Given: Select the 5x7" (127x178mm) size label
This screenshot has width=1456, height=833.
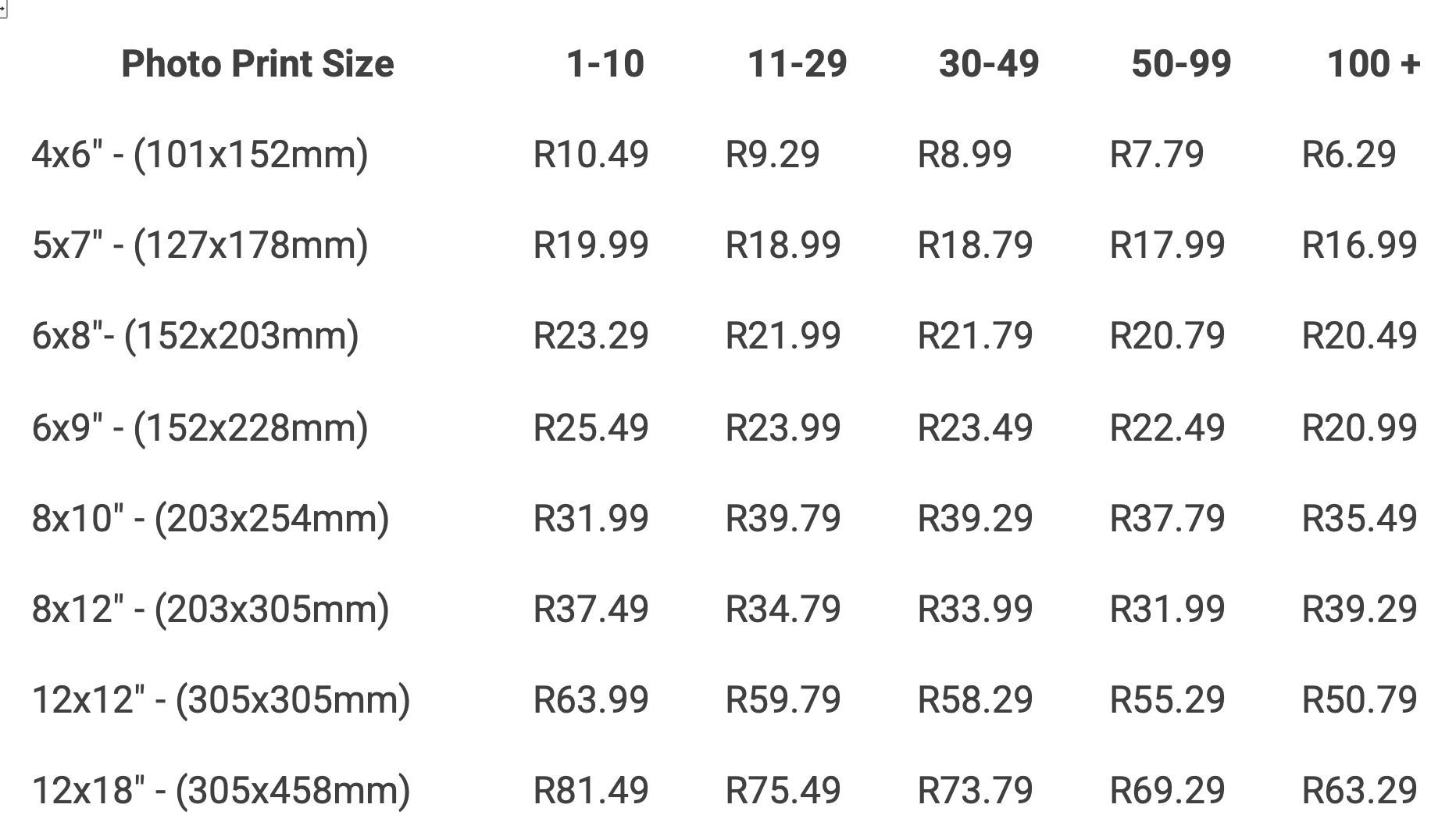Looking at the screenshot, I should 200,245.
